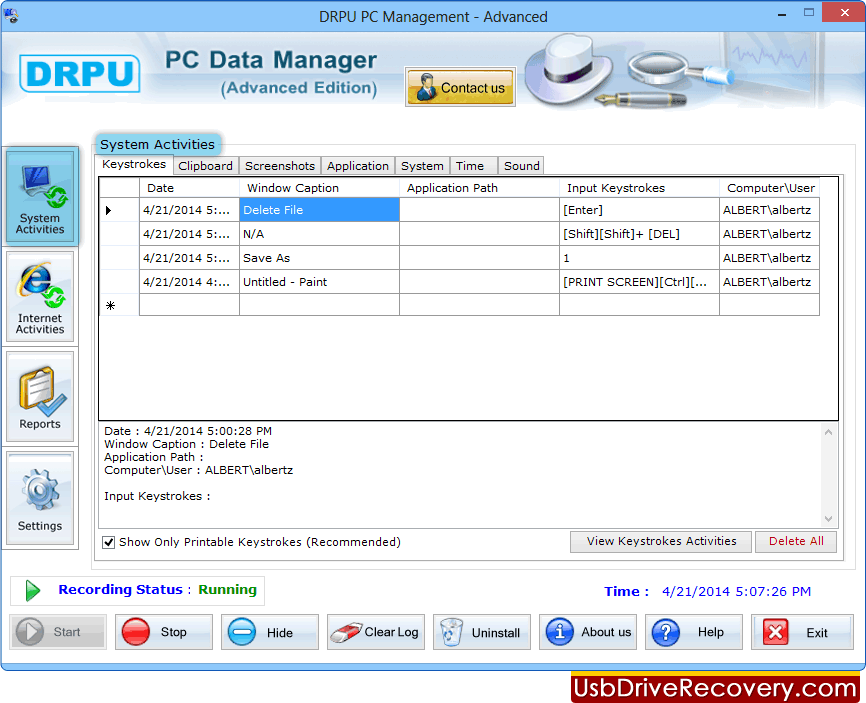The image size is (866, 703).
Task: Click the red Stop recording icon
Action: (x=136, y=631)
